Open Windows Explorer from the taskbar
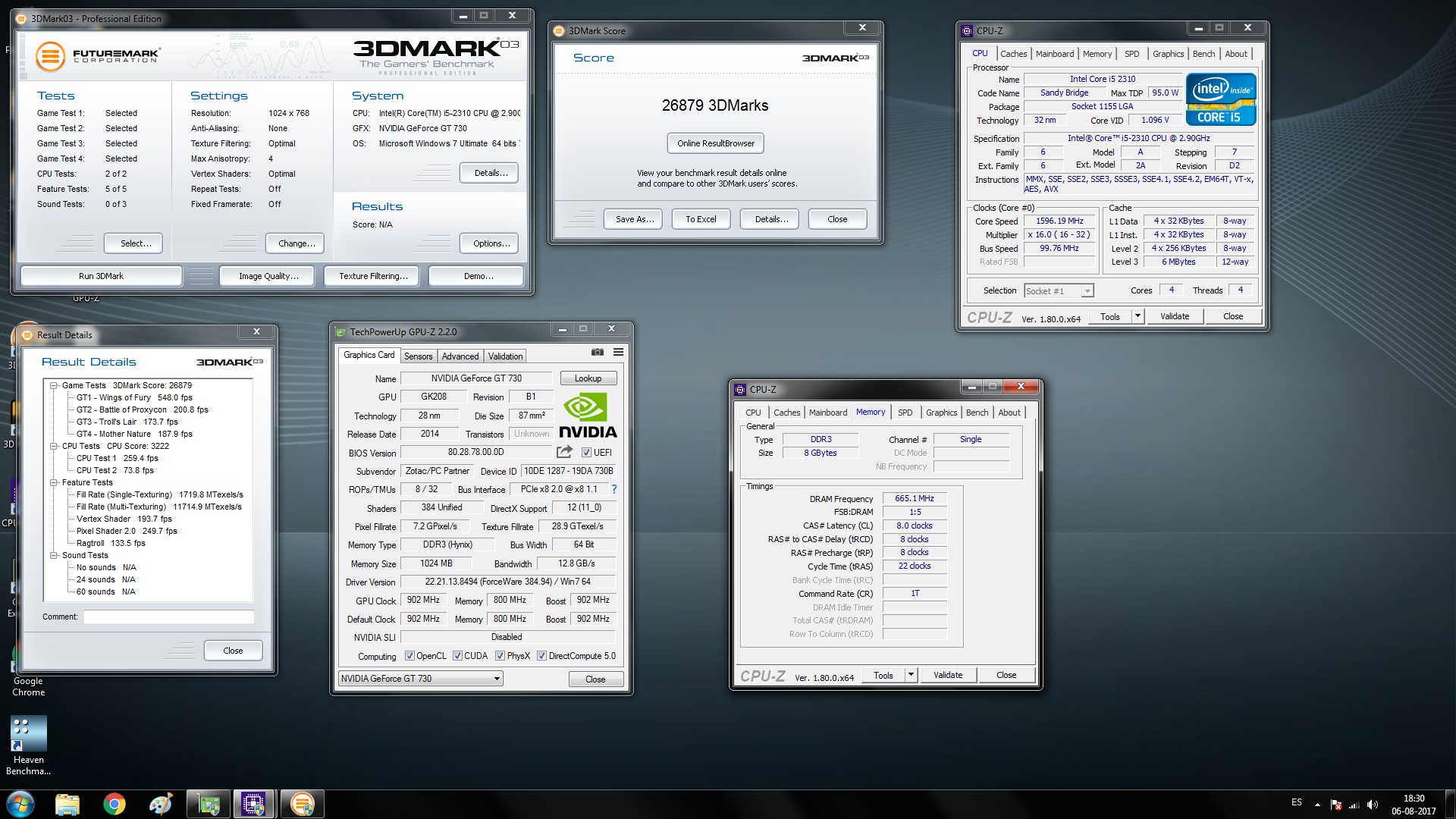Screen dimensions: 1456x819 click(x=67, y=804)
